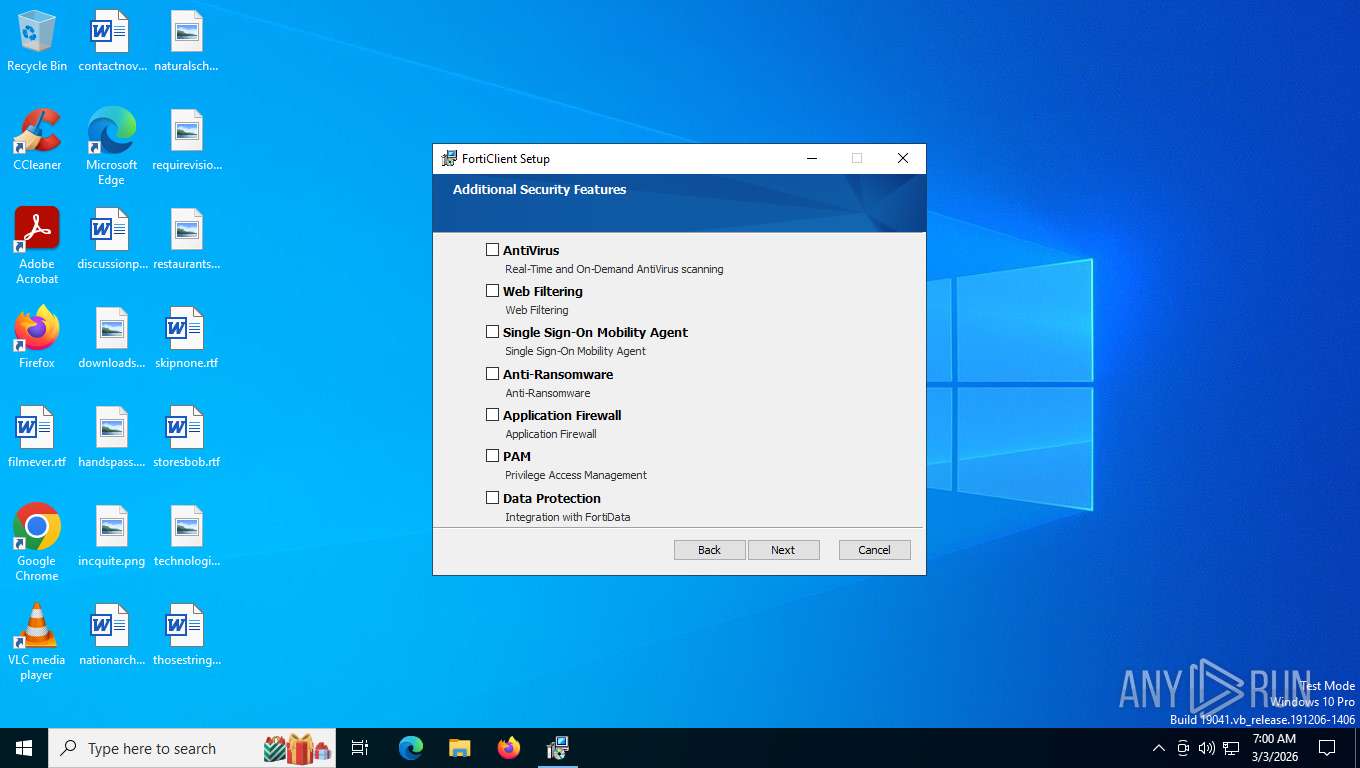
Task: Open Task View from the taskbar
Action: [x=360, y=748]
